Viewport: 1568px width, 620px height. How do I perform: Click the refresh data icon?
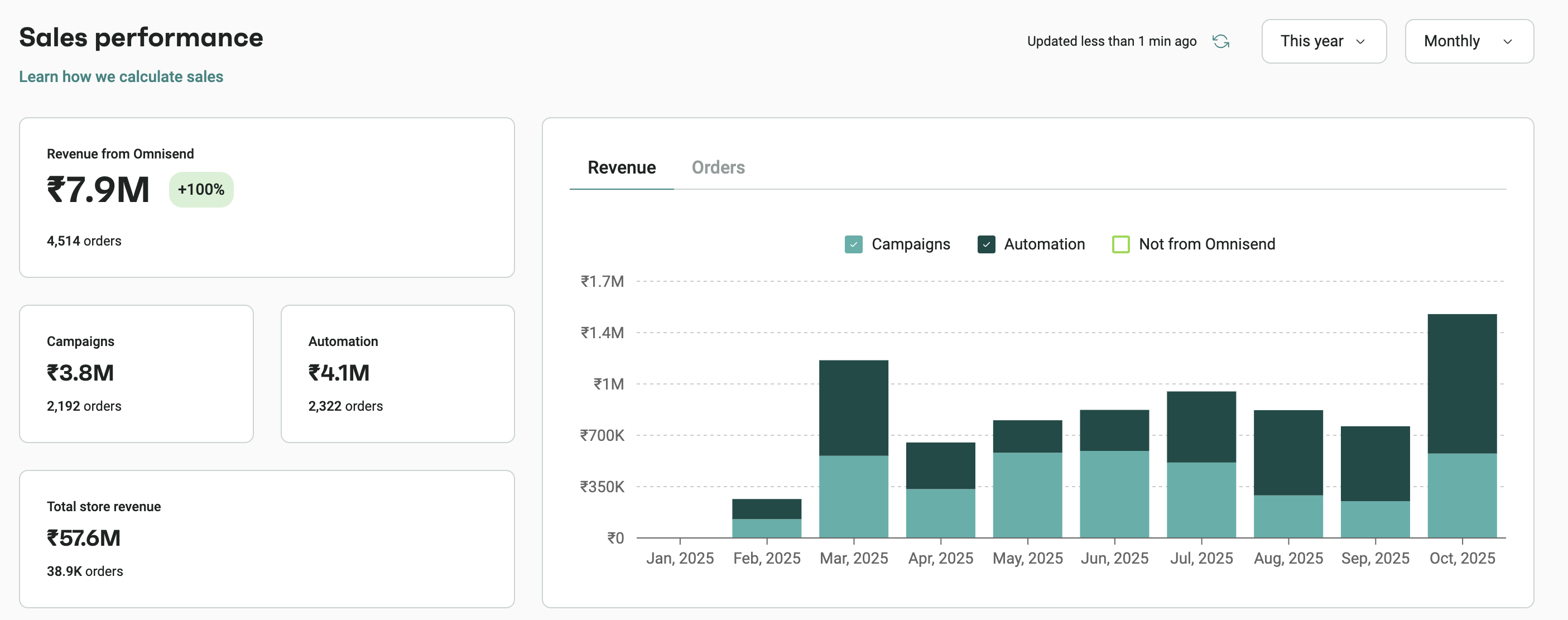tap(1220, 41)
